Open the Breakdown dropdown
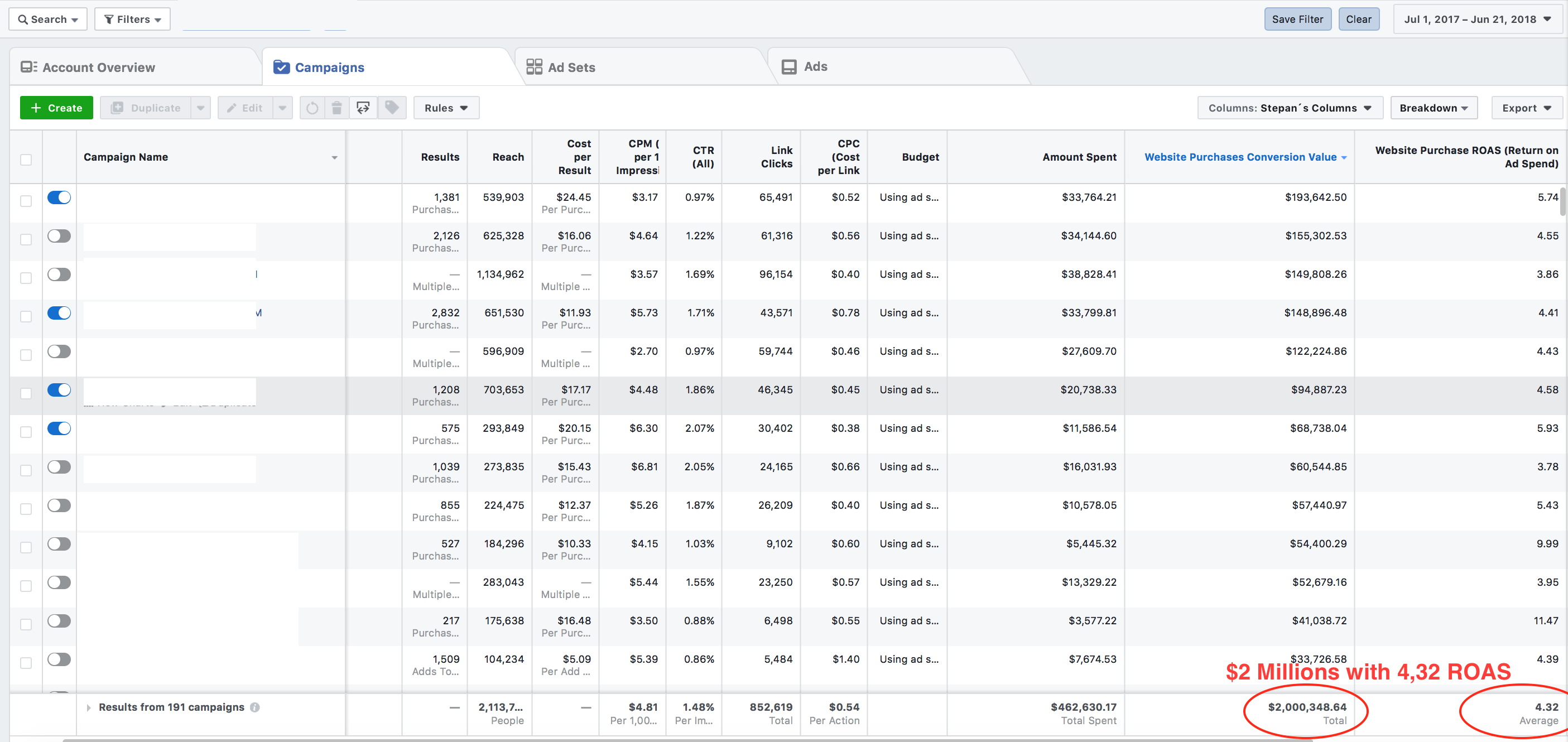Image resolution: width=1568 pixels, height=742 pixels. point(1433,108)
